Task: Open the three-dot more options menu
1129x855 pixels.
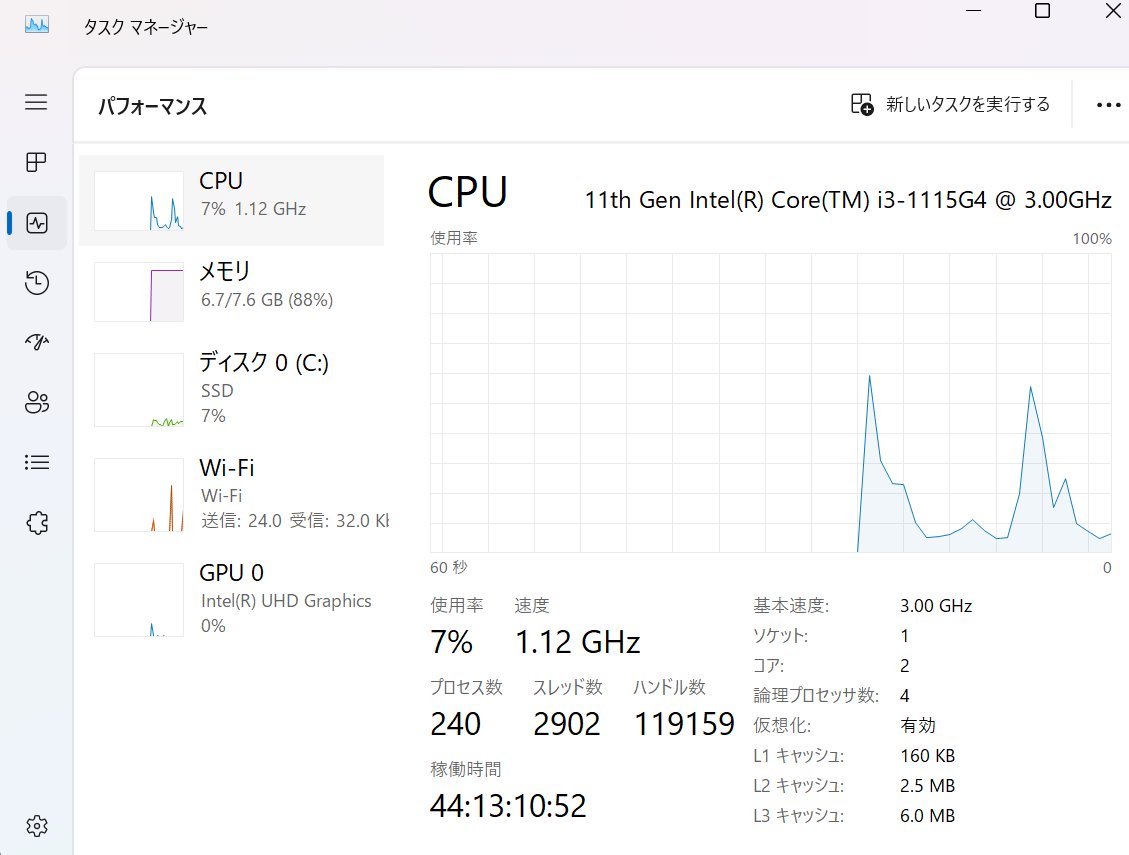Action: pyautogui.click(x=1108, y=105)
